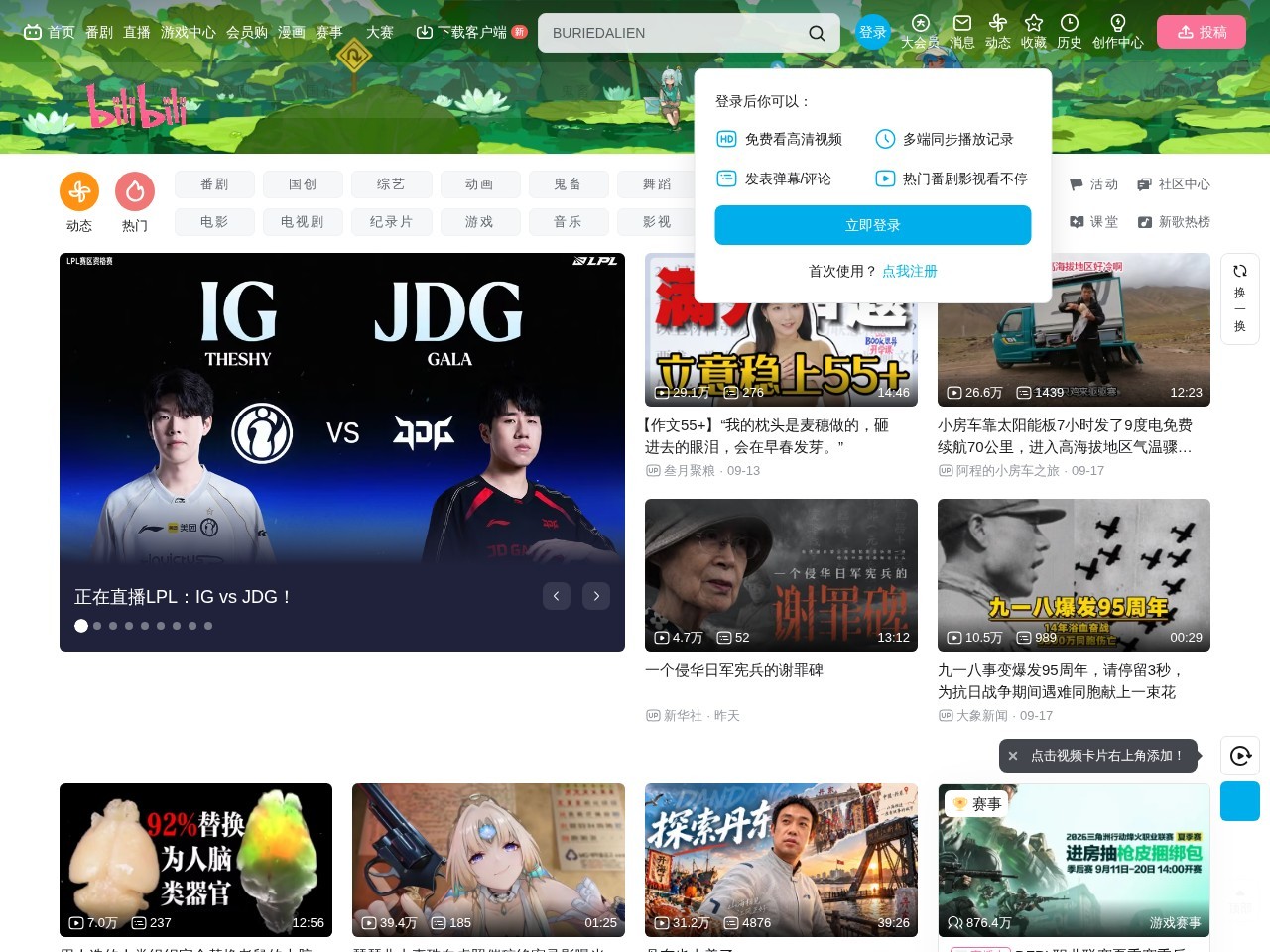1270x952 pixels.
Task: Click the watch-later replay icon button
Action: (1240, 756)
